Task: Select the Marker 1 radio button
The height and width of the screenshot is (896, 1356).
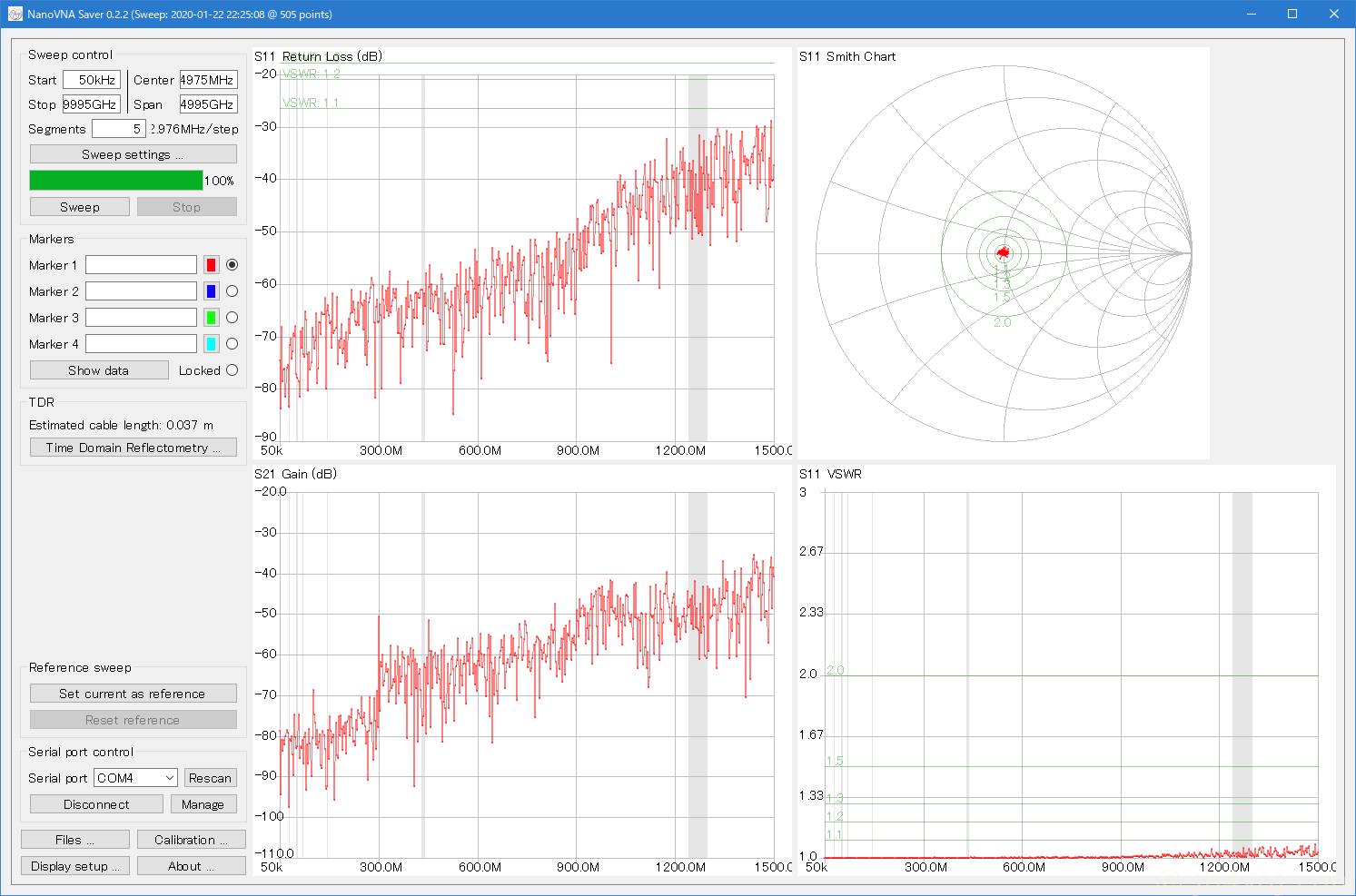Action: tap(233, 265)
